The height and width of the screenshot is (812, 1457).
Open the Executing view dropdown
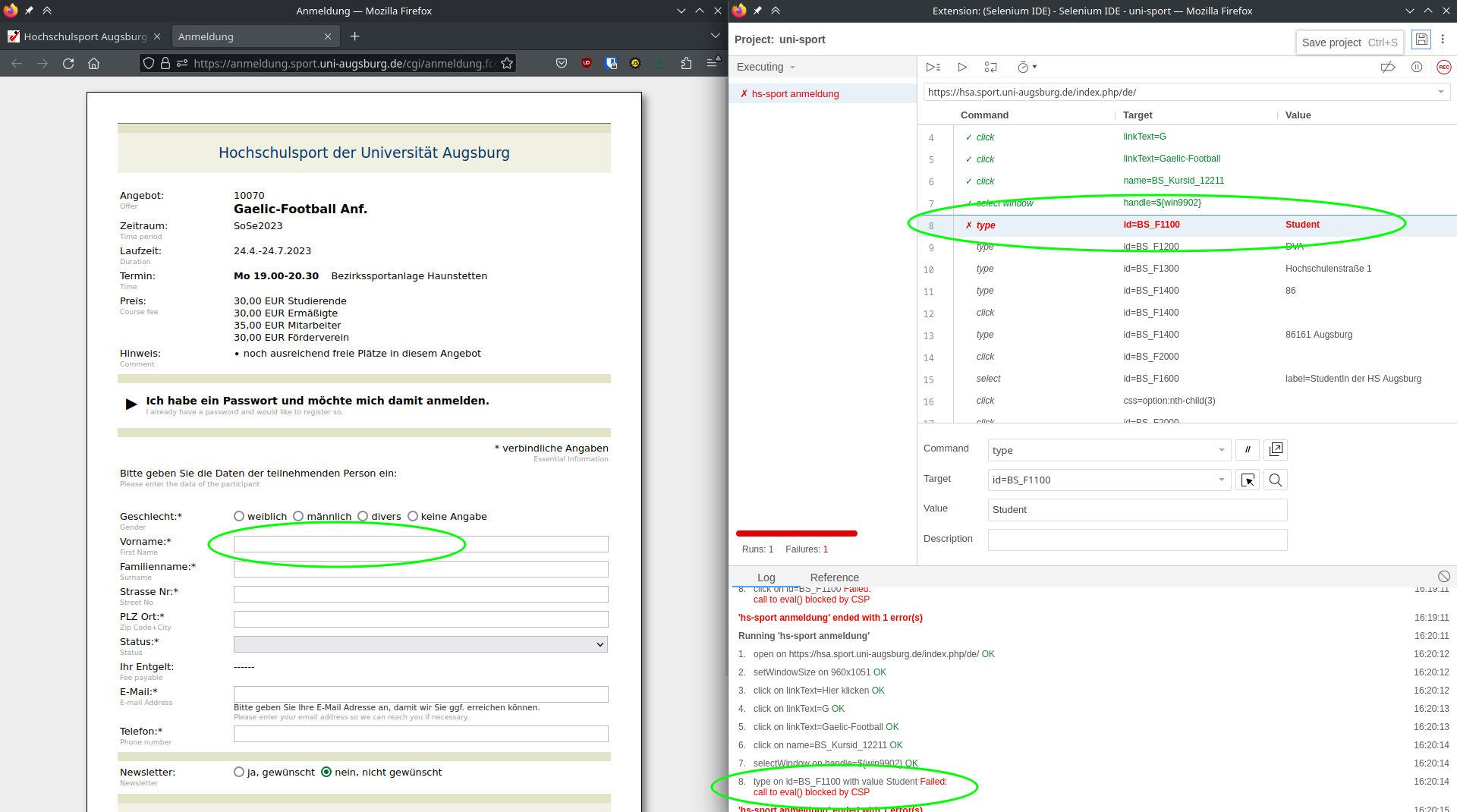pos(766,67)
